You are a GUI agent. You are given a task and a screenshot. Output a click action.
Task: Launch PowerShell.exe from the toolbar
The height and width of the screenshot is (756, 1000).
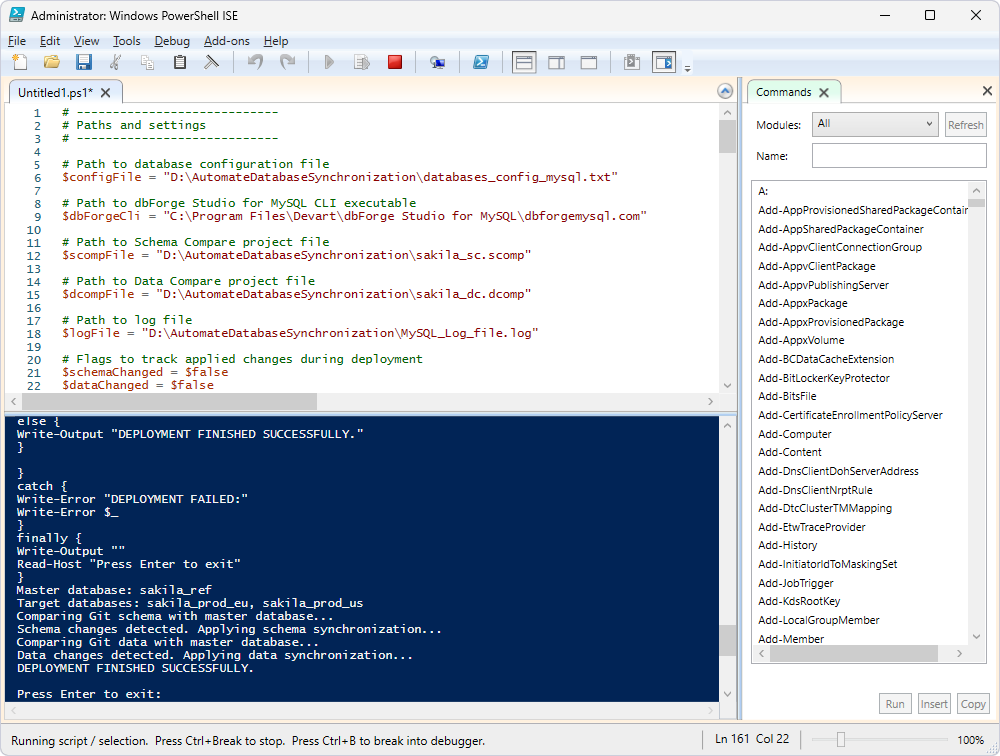click(481, 61)
